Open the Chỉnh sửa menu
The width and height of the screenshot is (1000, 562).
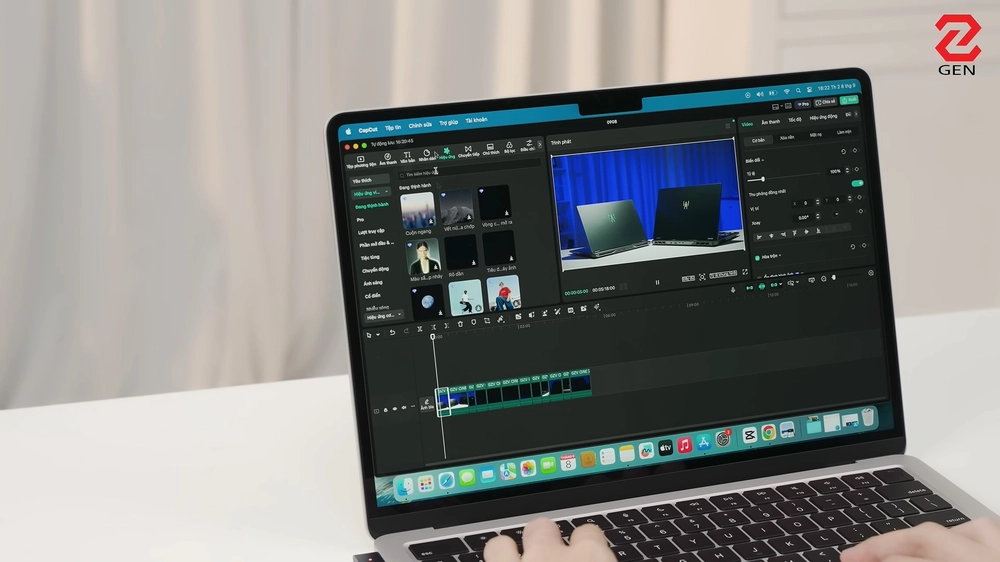(420, 125)
